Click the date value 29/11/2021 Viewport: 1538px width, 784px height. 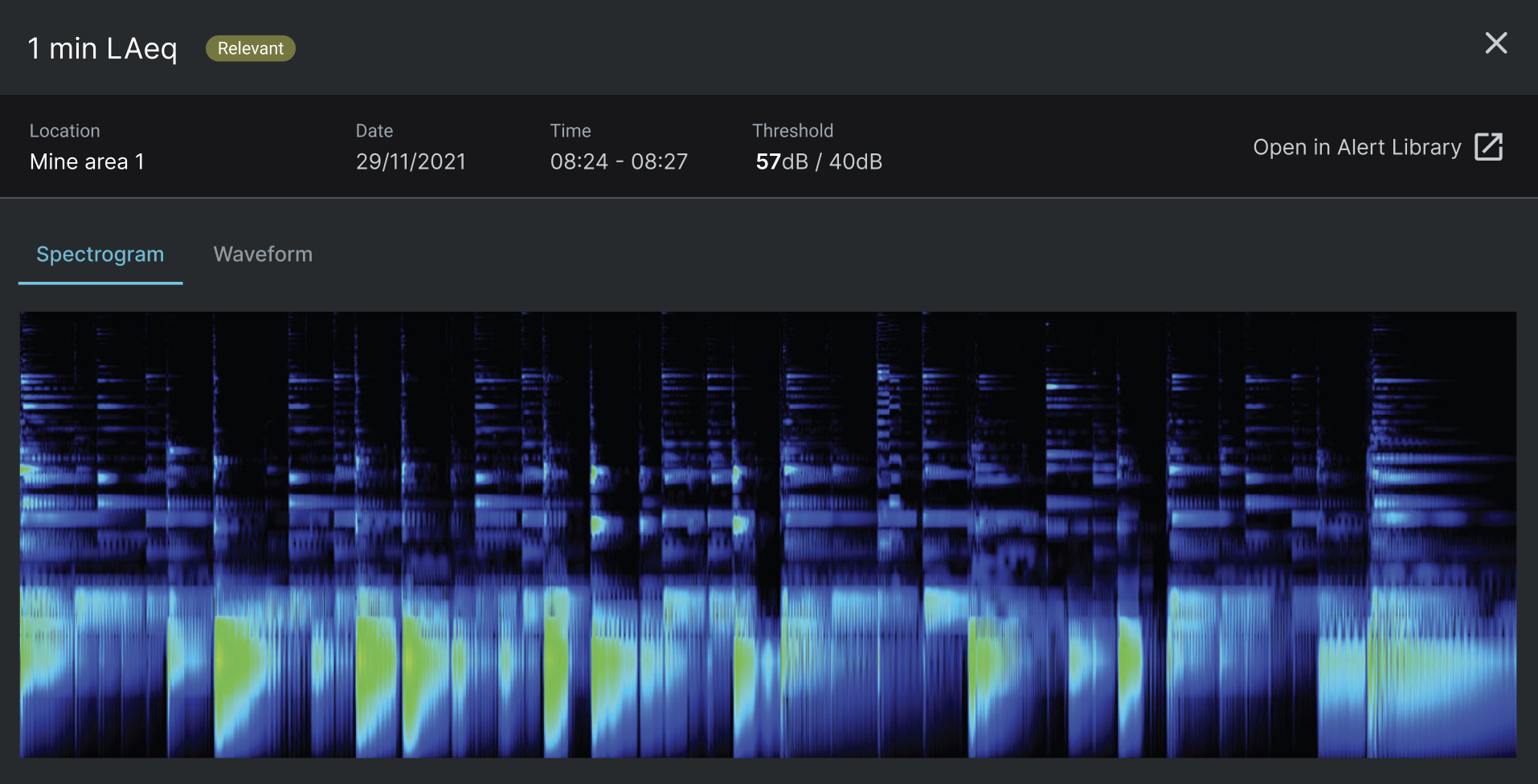click(x=411, y=161)
